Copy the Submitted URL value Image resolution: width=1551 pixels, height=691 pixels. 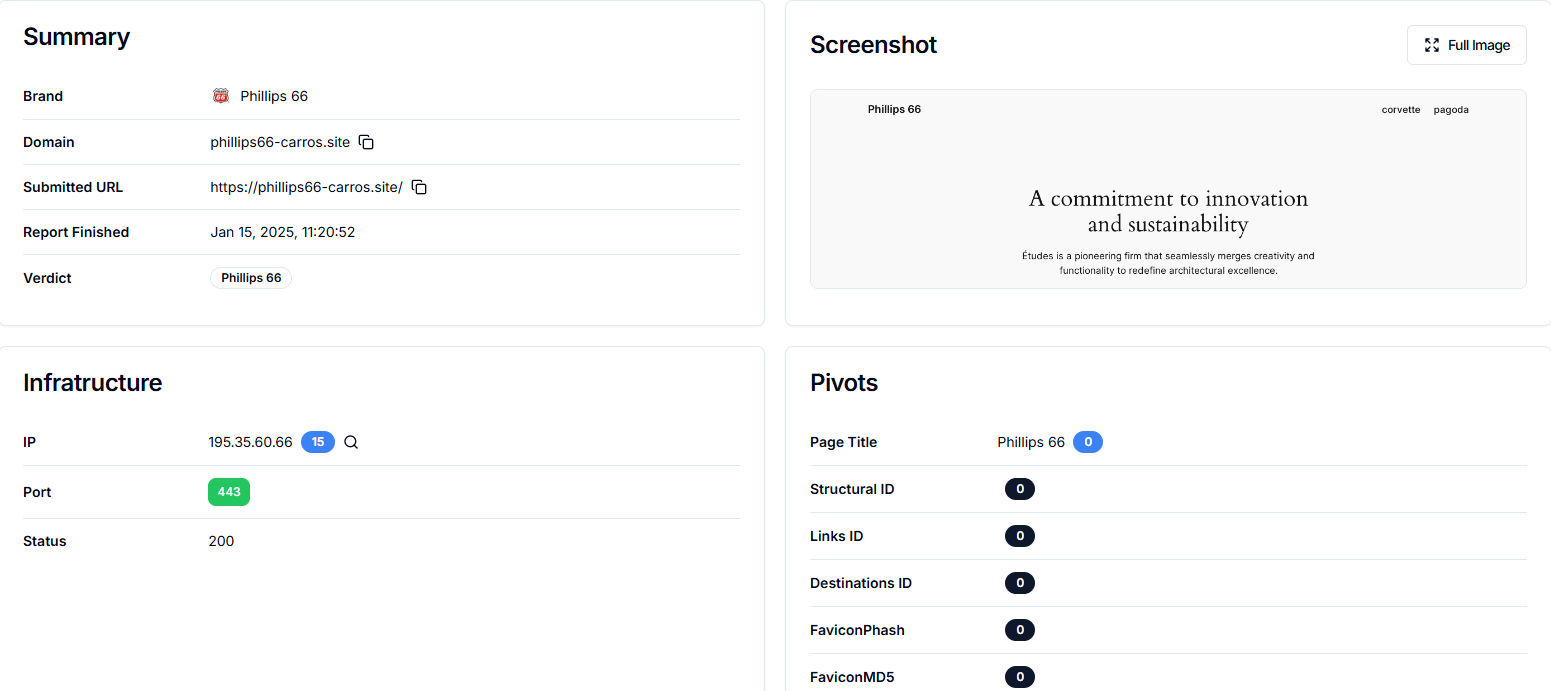(420, 187)
